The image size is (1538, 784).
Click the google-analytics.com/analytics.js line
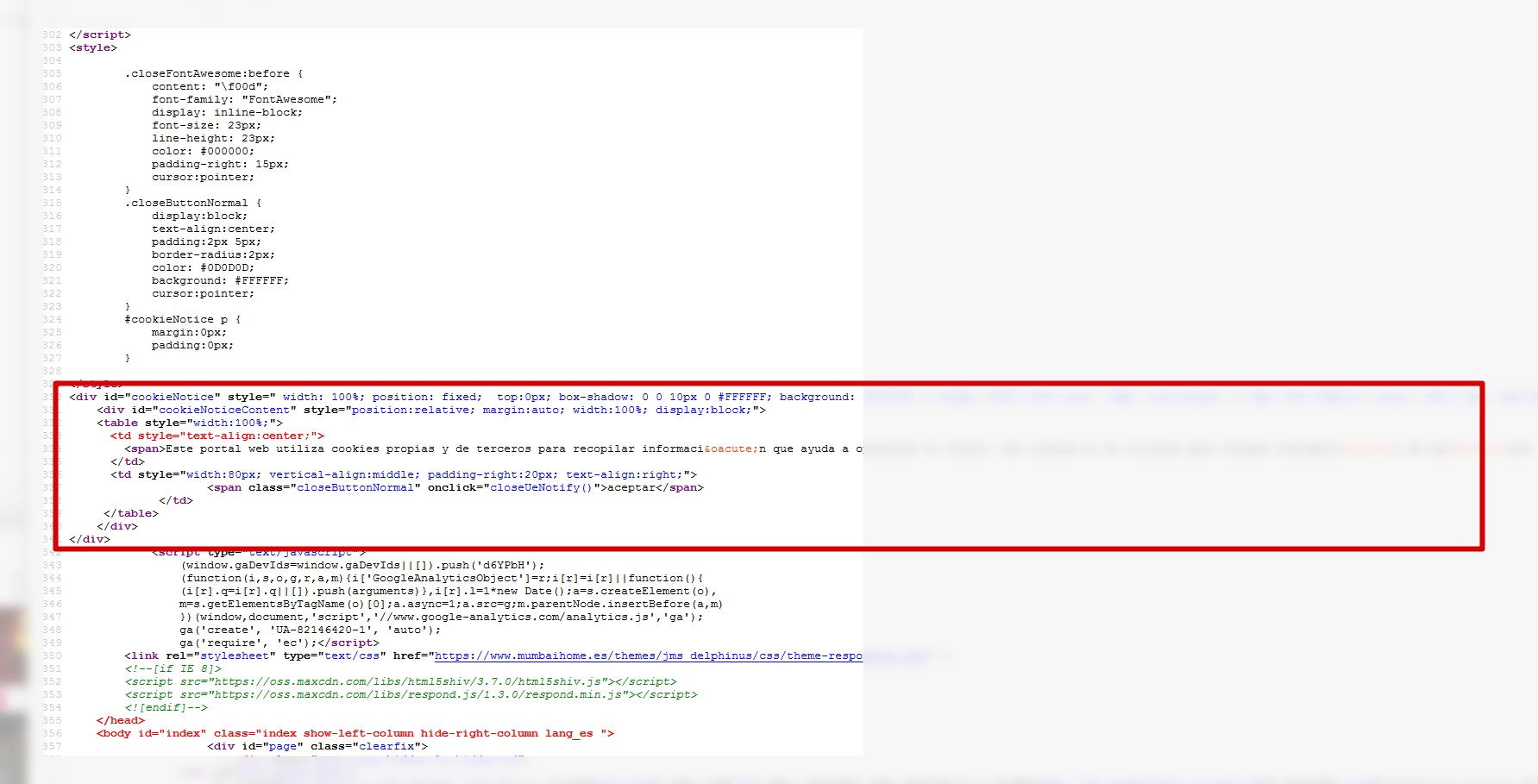tap(442, 617)
